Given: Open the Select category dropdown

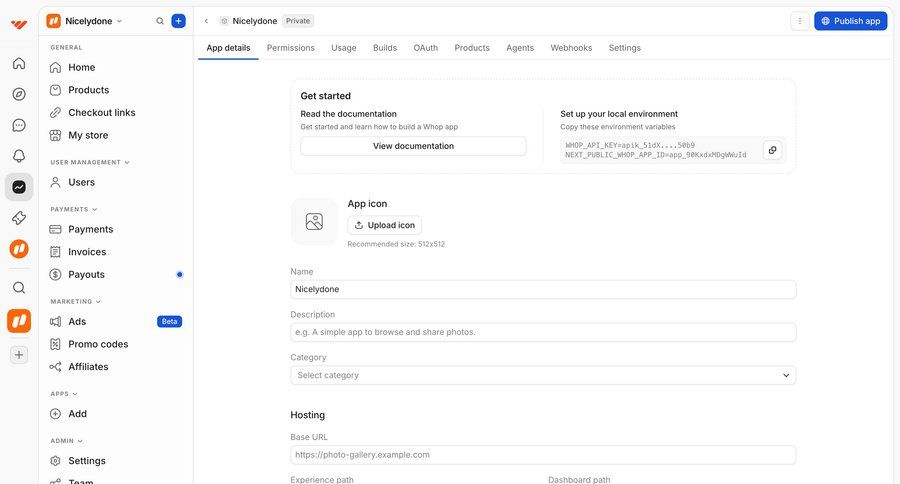Looking at the screenshot, I should tap(543, 375).
